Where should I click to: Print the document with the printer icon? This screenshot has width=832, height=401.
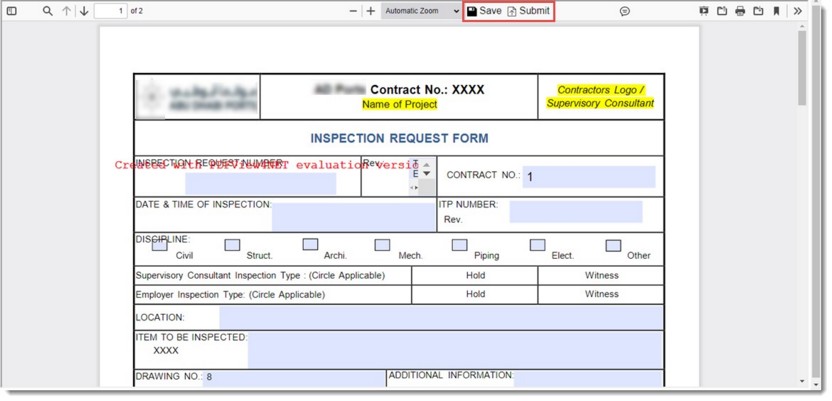740,11
